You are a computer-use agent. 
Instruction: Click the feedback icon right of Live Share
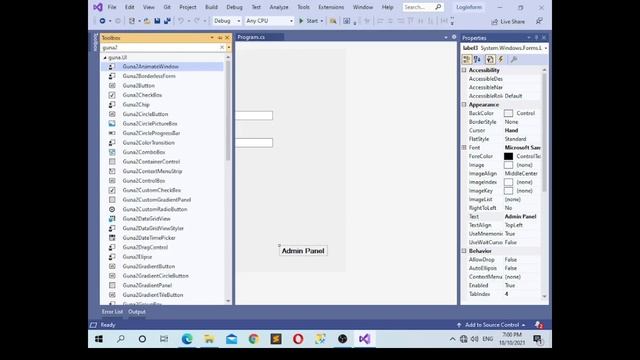539,21
